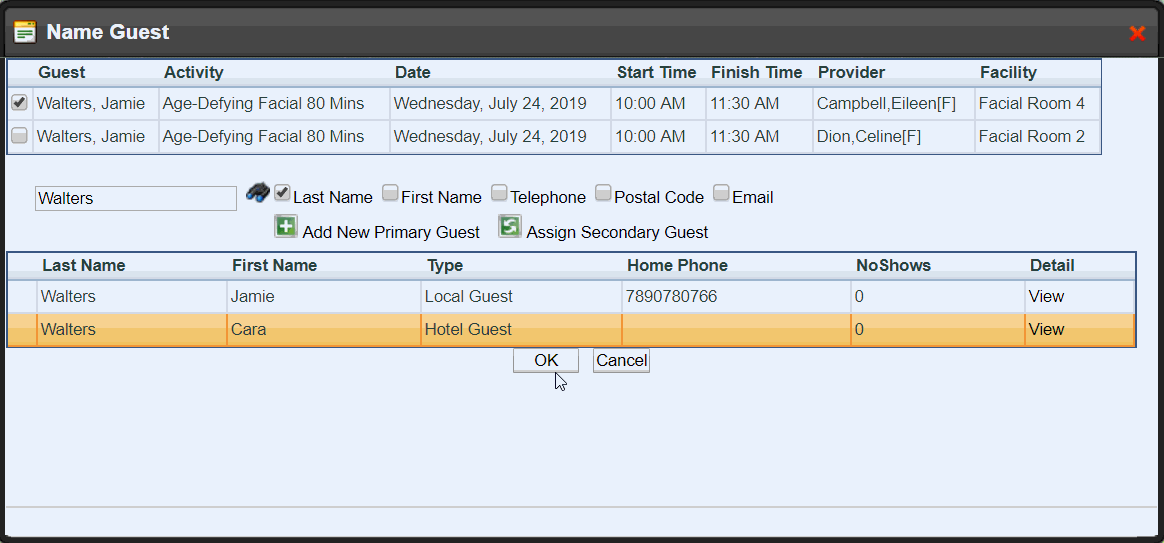Uncheck the Campbell, Eileen appointment row checkbox

point(19,103)
